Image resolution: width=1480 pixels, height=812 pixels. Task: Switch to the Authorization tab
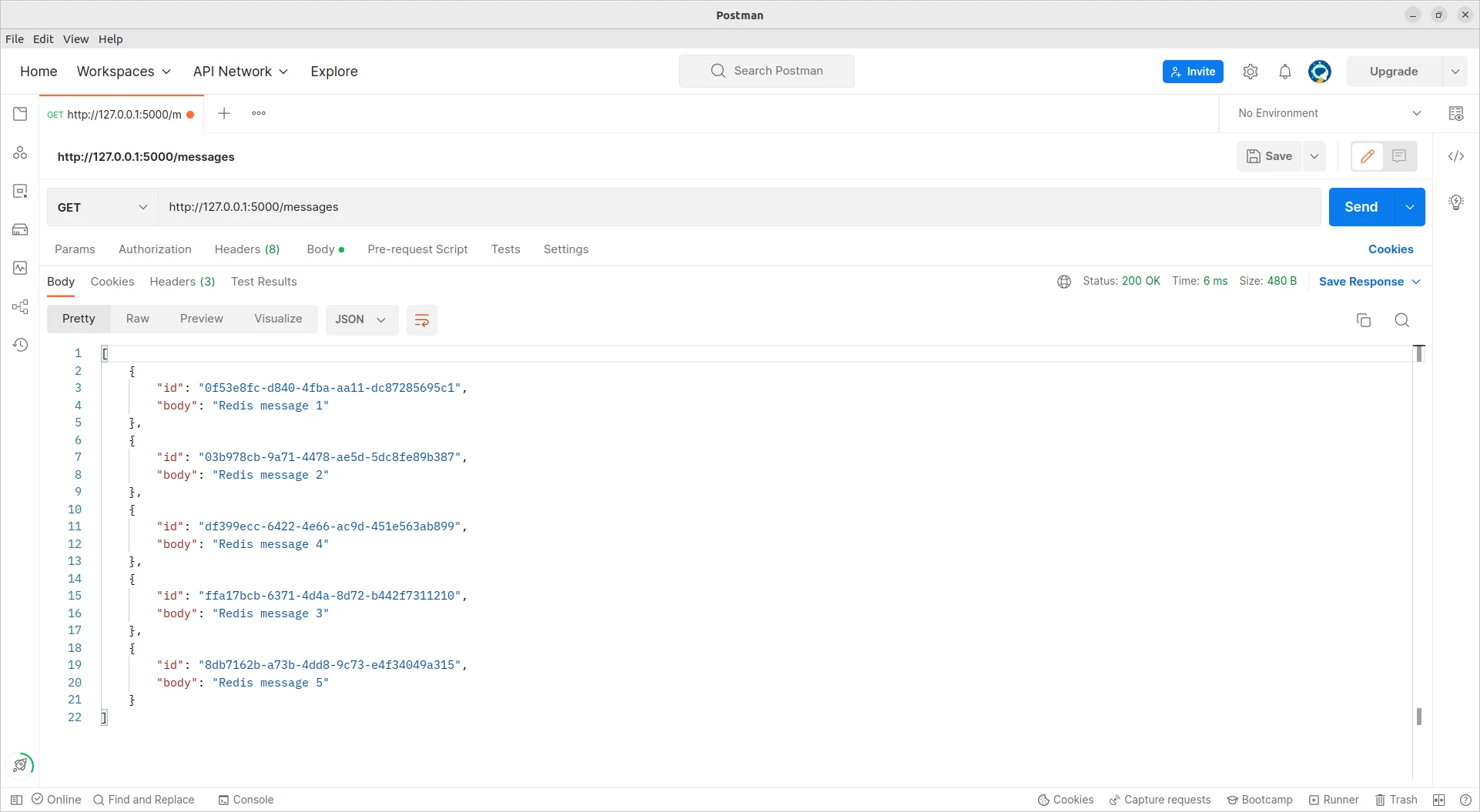click(155, 249)
